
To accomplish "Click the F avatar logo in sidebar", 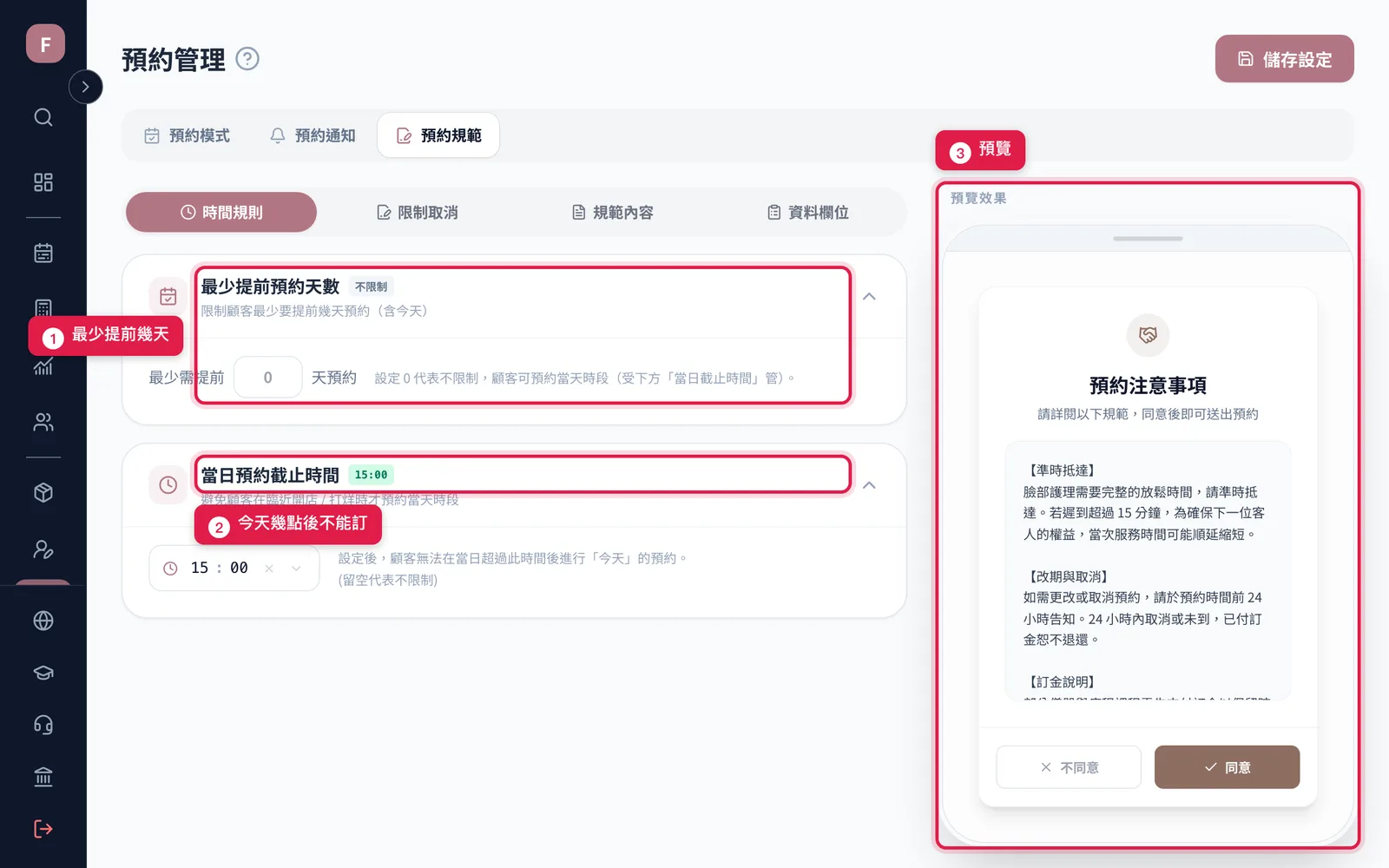I will click(45, 43).
